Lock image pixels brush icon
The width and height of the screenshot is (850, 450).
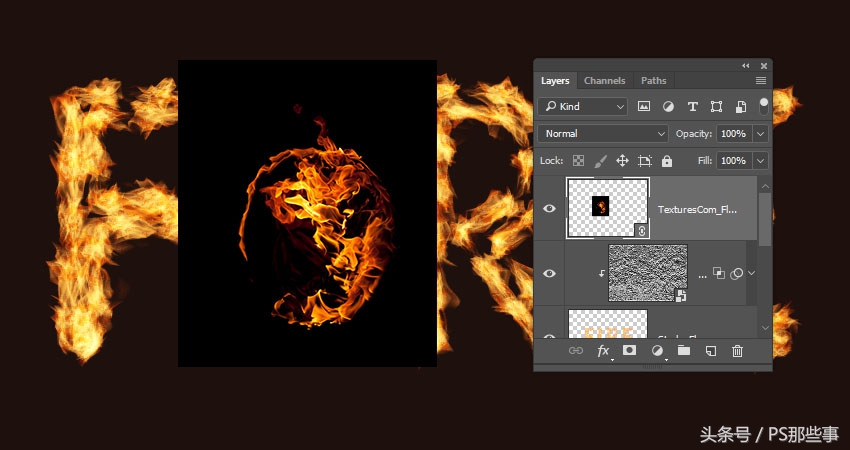[601, 161]
